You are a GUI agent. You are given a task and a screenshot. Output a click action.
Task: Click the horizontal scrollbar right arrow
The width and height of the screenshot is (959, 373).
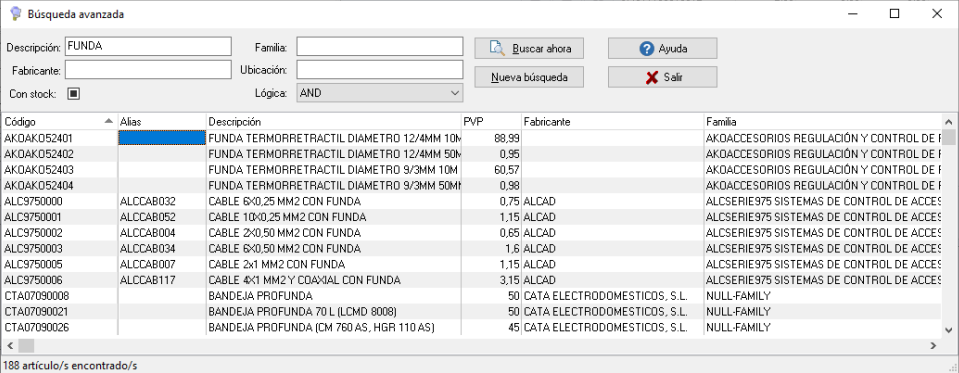click(x=934, y=346)
